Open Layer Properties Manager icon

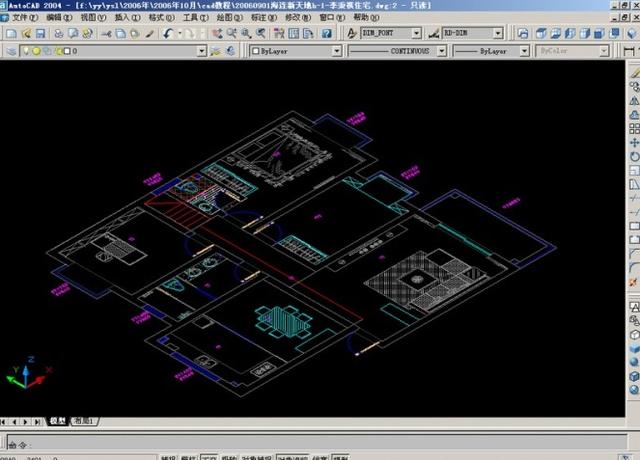click(11, 51)
